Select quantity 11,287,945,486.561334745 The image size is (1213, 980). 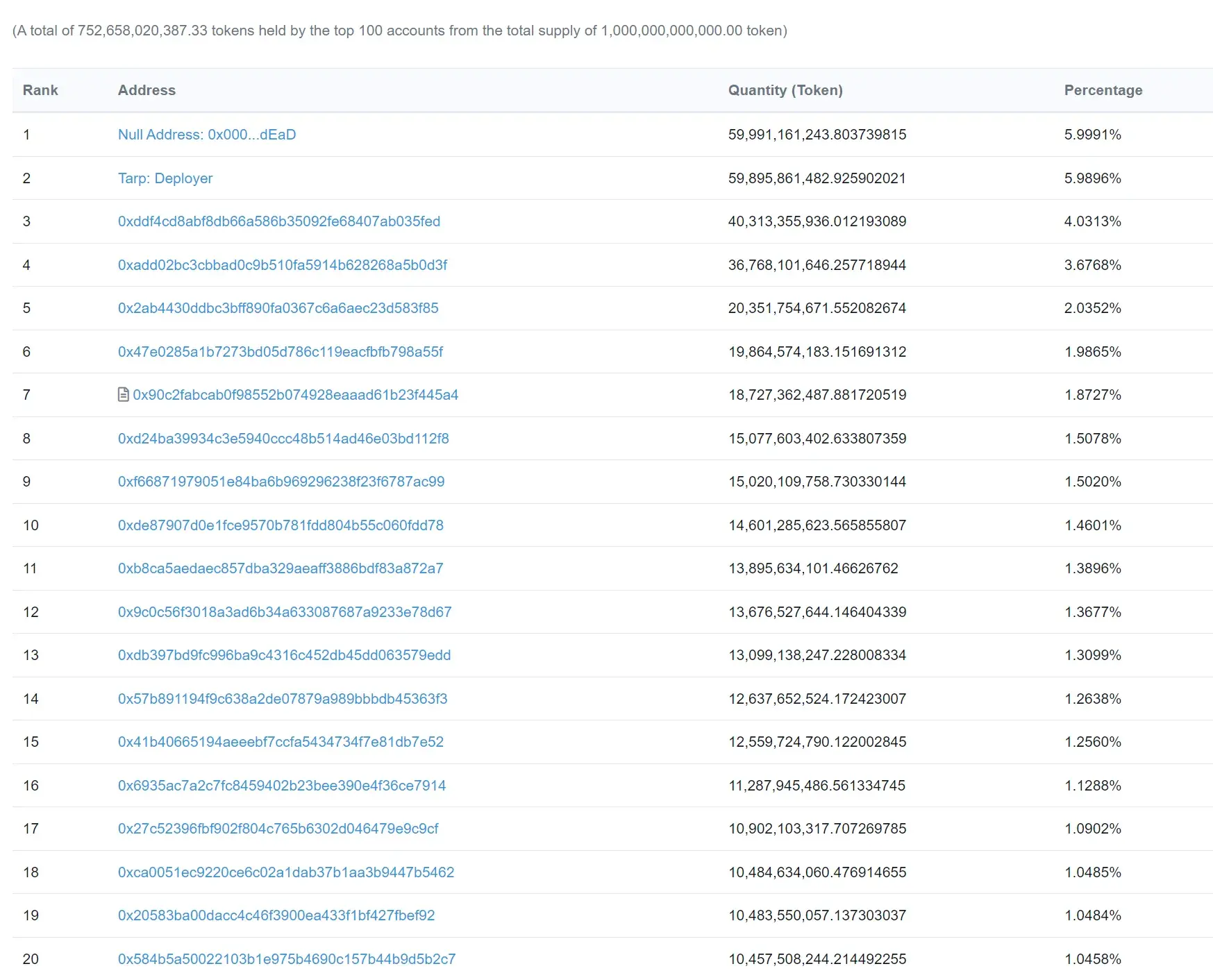817,786
